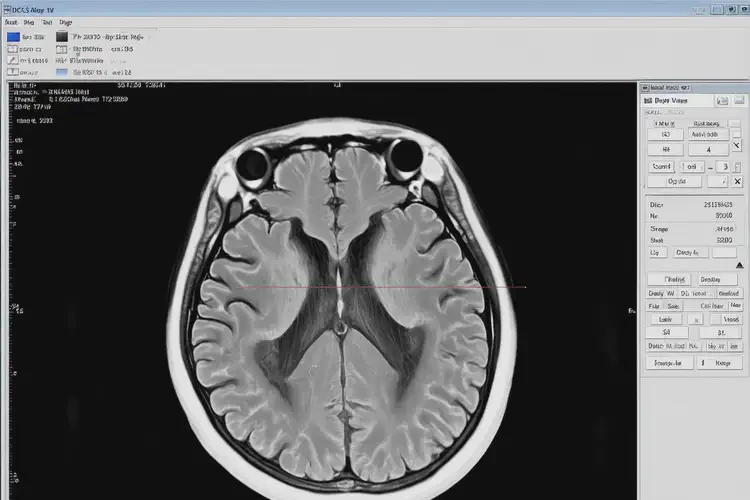Click the upper X icon in the side panel

[x=737, y=146]
